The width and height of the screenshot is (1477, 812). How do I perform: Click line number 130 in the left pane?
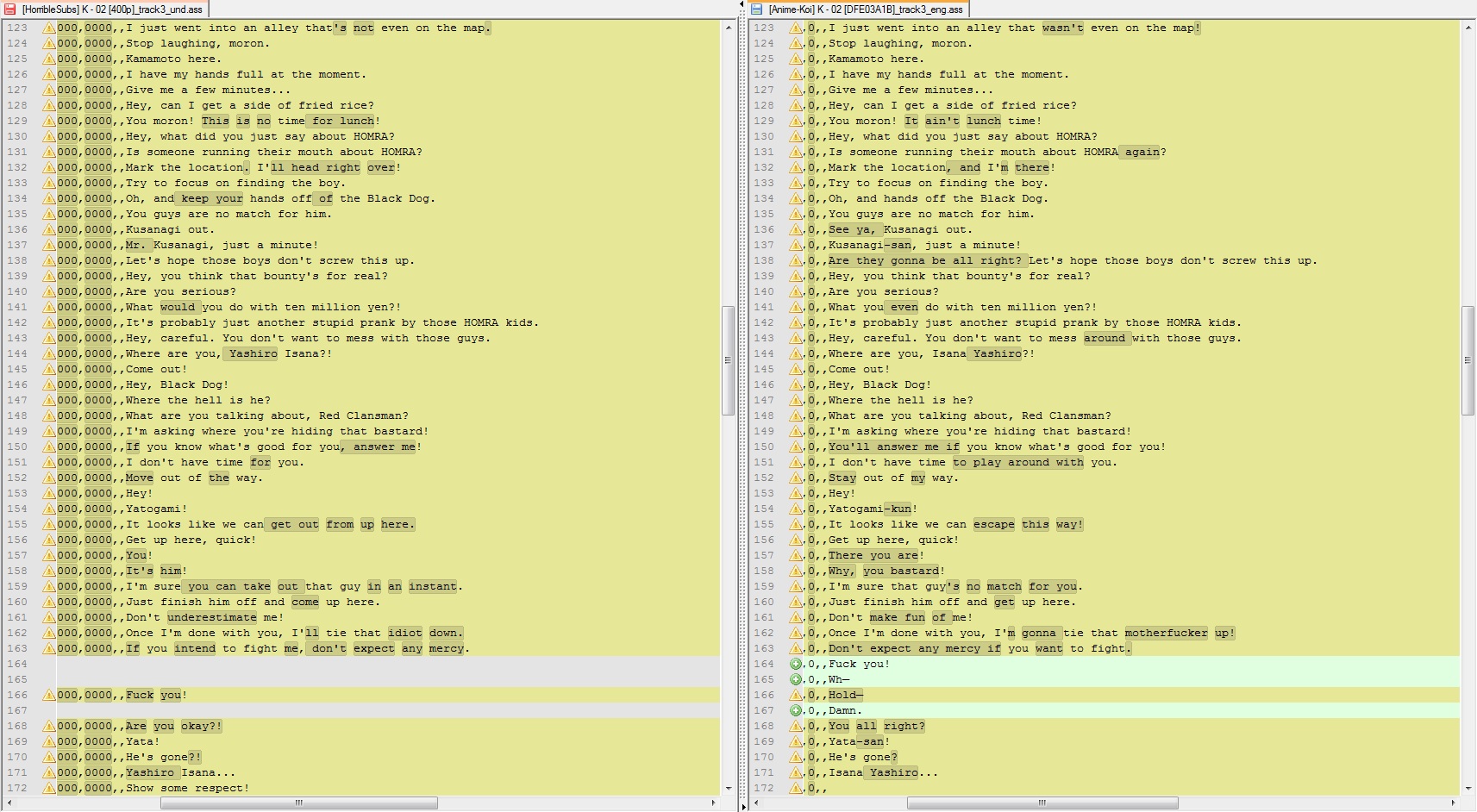(16, 136)
